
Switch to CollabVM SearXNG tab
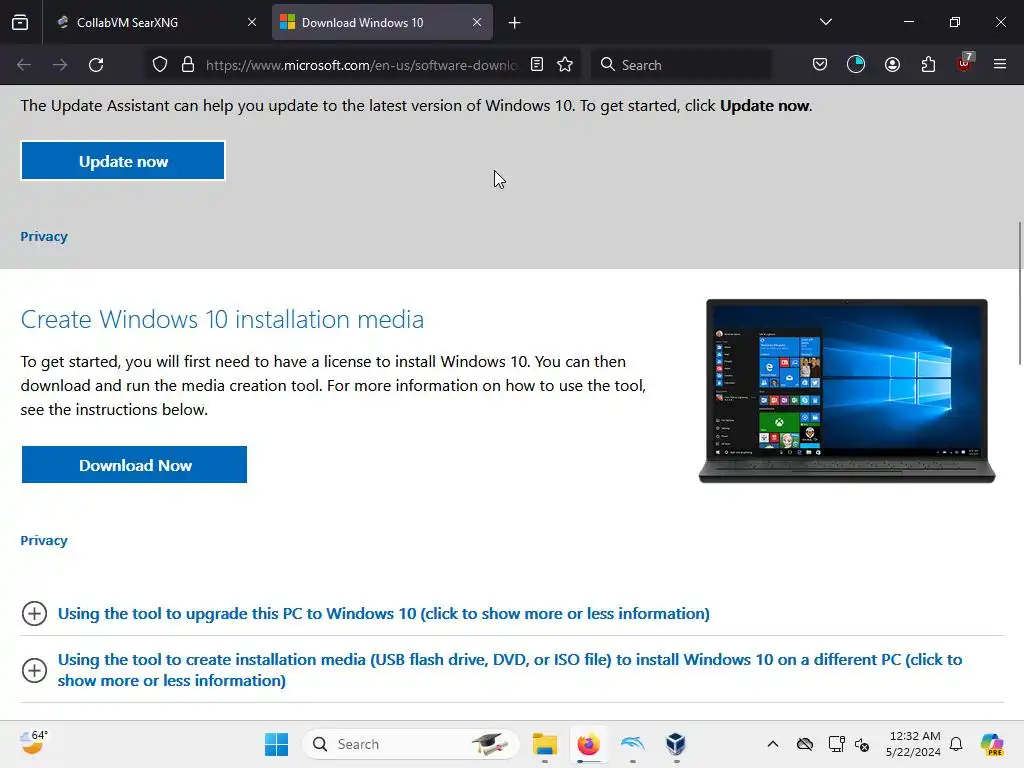pos(155,22)
